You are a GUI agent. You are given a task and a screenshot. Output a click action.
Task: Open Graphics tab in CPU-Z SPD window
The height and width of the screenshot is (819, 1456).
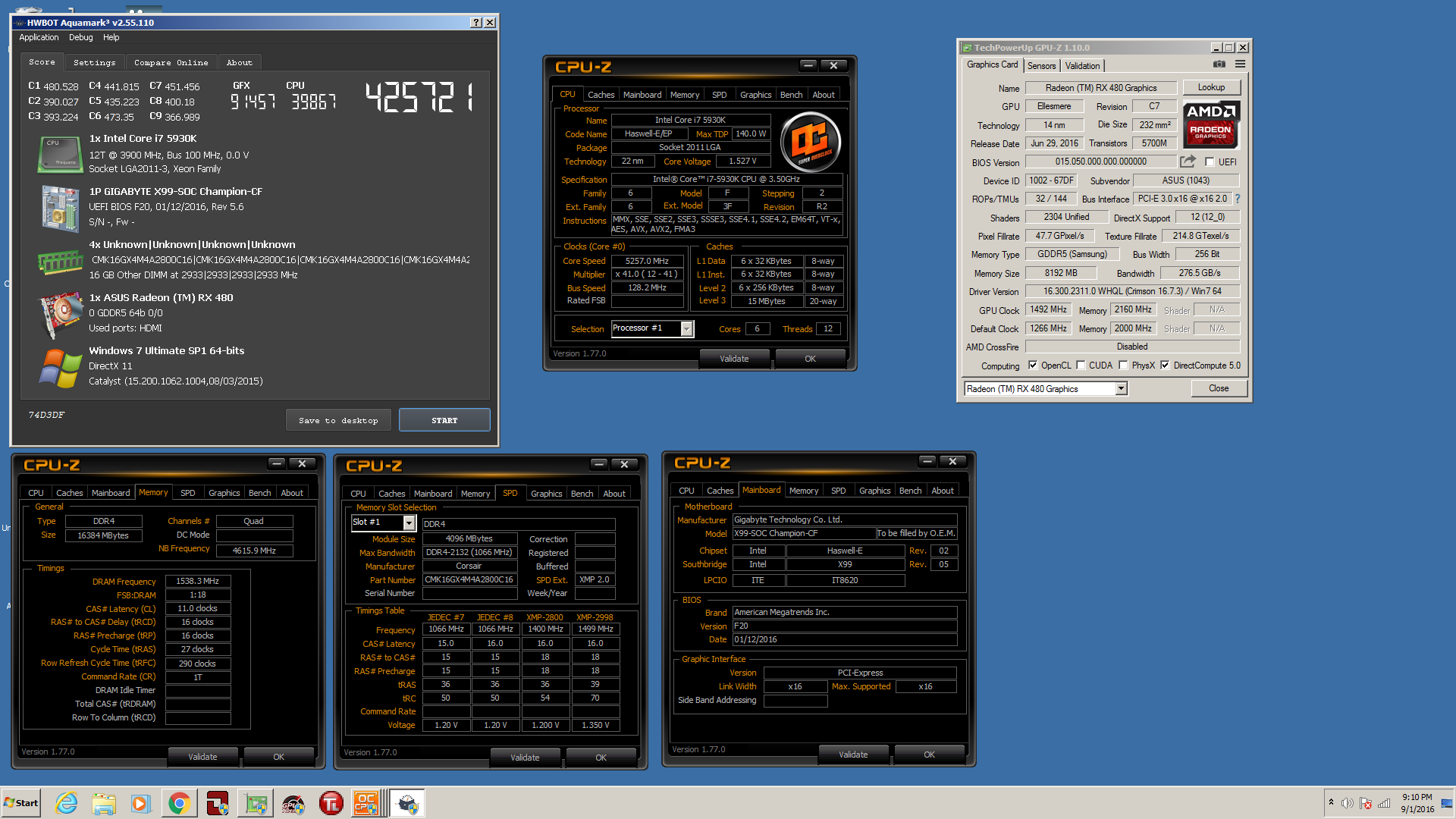tap(546, 494)
